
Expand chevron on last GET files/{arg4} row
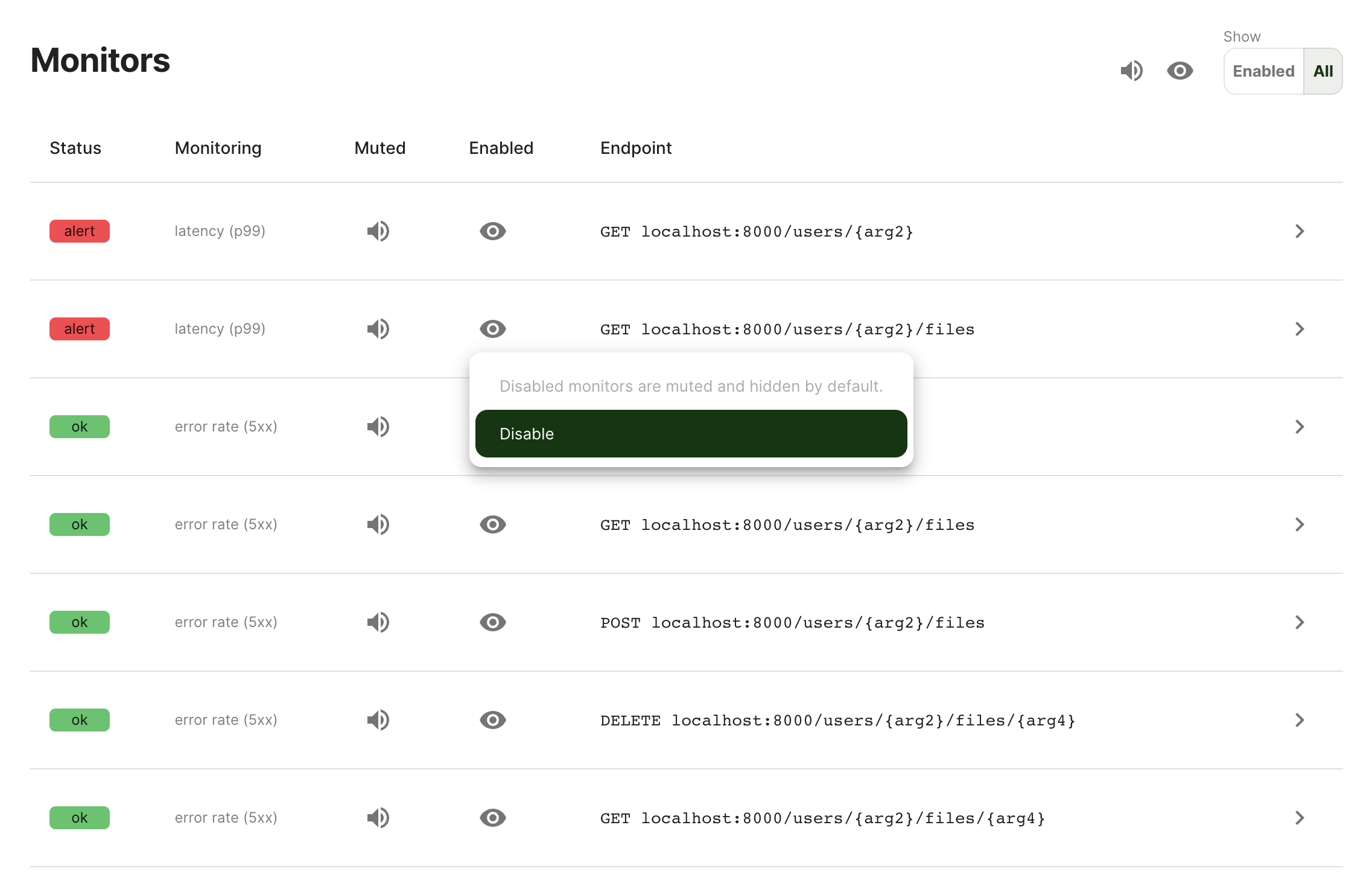tap(1300, 818)
